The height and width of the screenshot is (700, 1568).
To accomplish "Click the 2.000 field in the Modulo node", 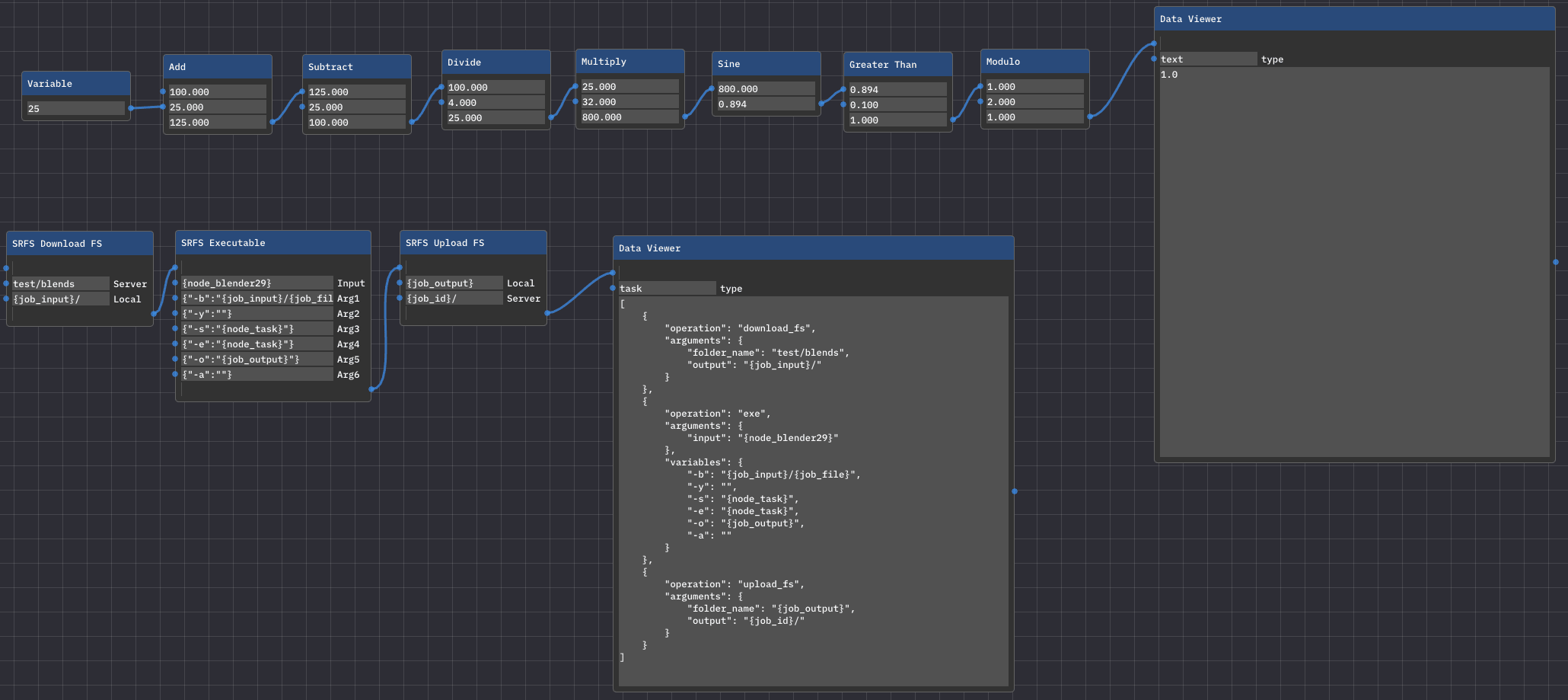I will click(x=1034, y=102).
